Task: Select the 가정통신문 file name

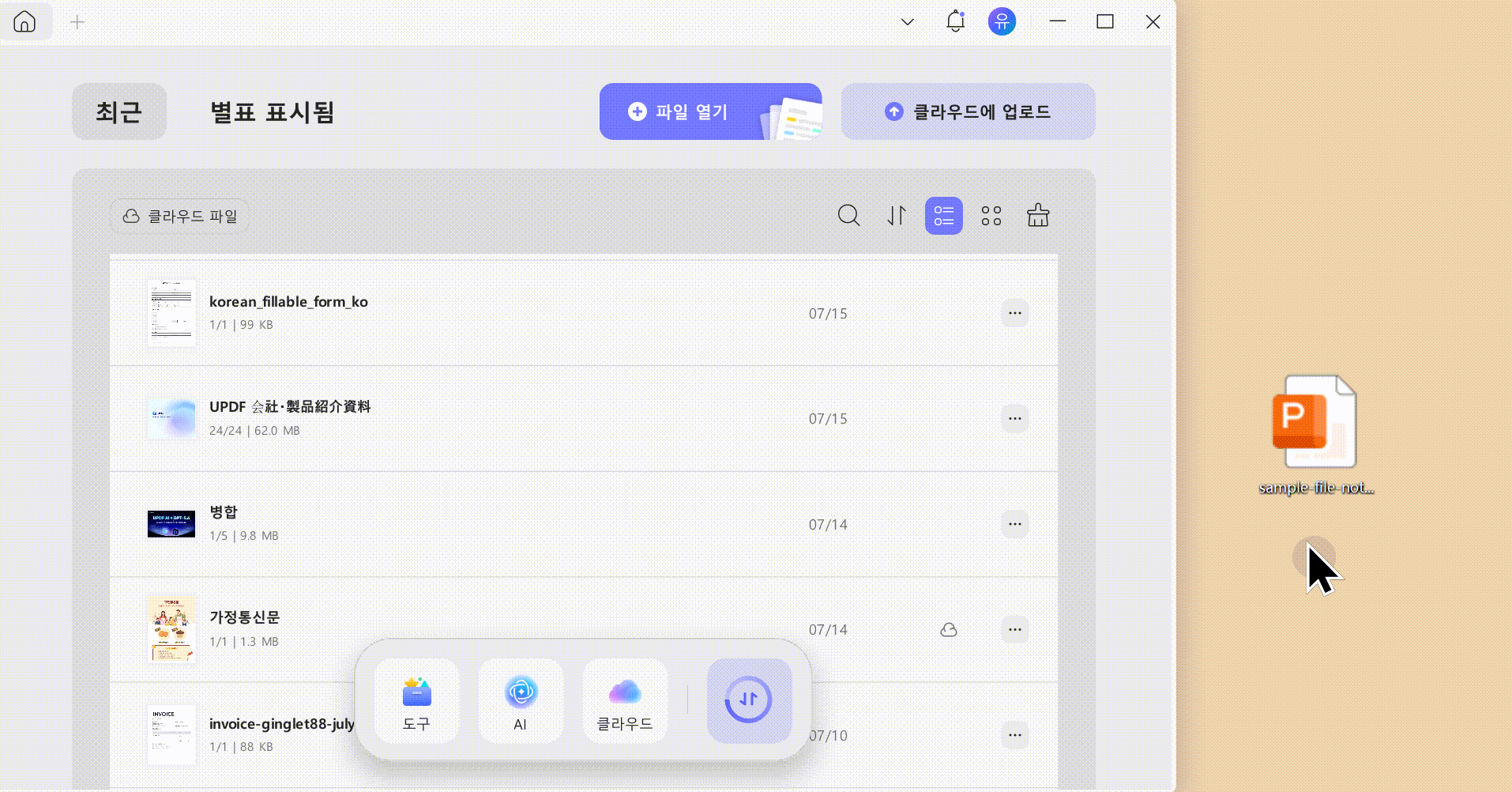Action: point(244,617)
